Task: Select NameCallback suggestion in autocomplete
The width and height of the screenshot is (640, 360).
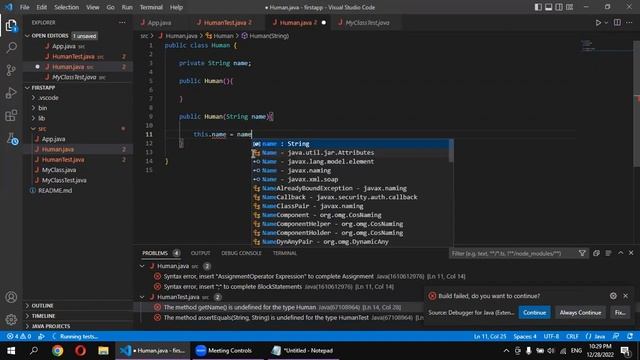Action: pyautogui.click(x=350, y=197)
